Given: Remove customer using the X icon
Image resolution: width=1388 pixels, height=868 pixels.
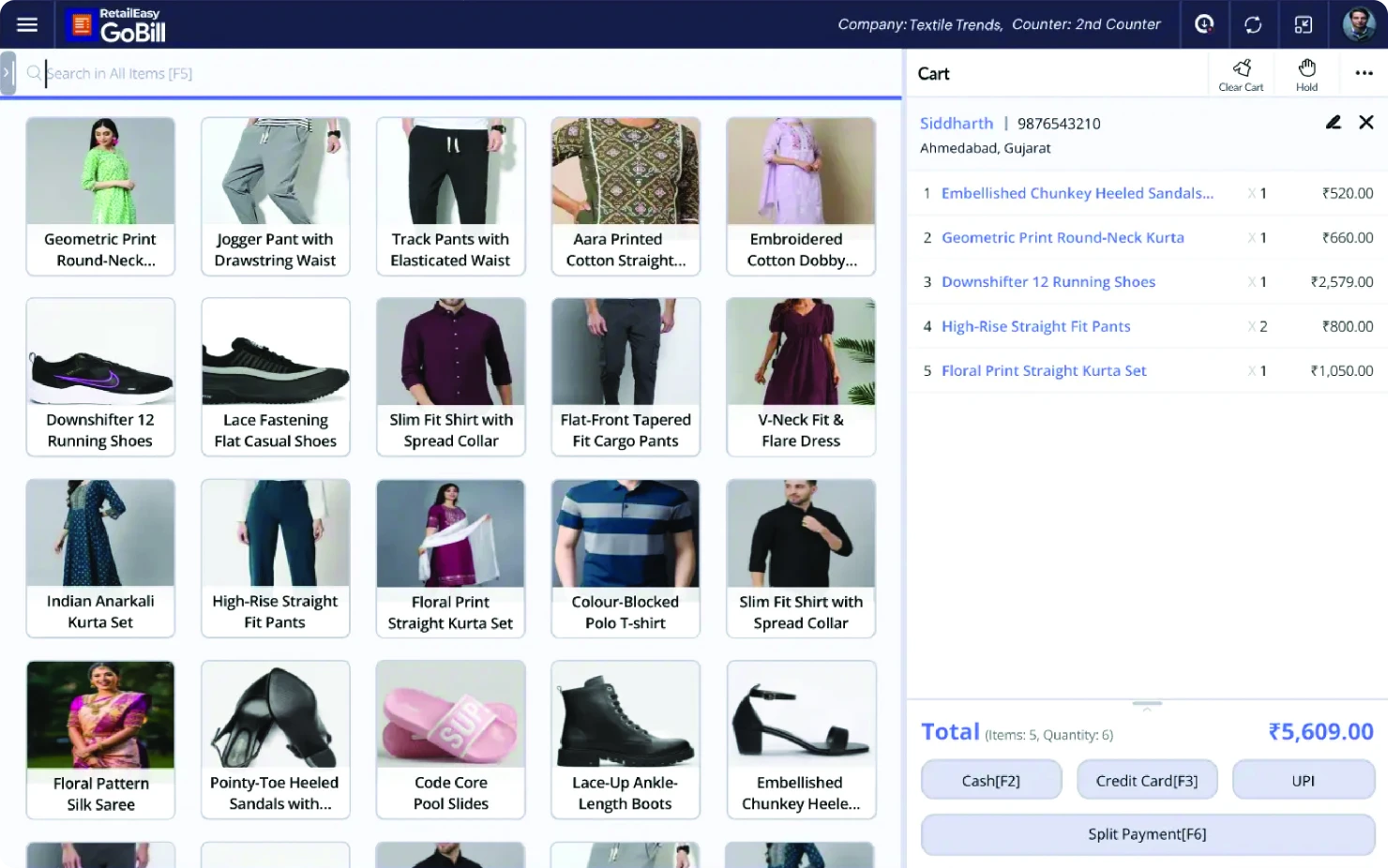Looking at the screenshot, I should pyautogui.click(x=1365, y=122).
